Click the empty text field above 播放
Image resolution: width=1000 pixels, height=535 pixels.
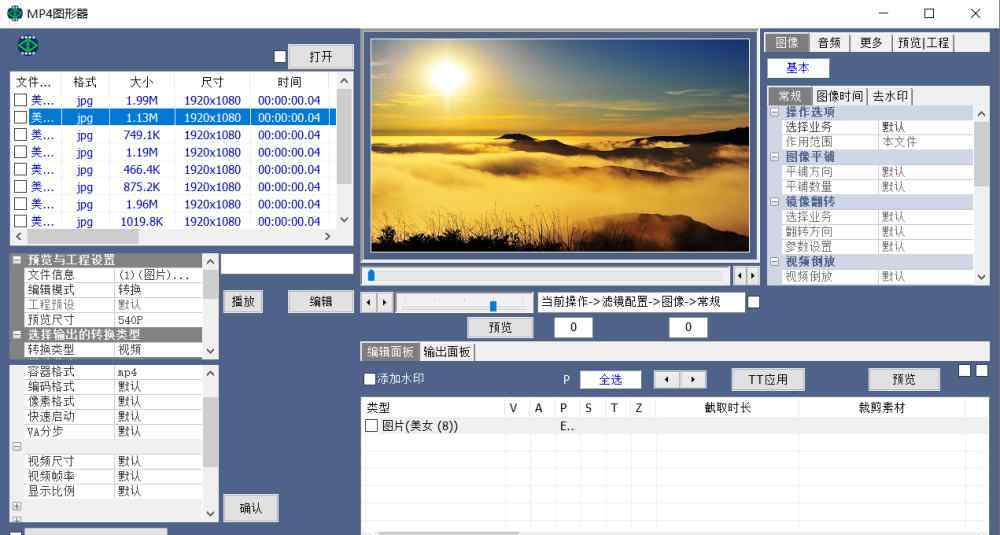pyautogui.click(x=287, y=264)
